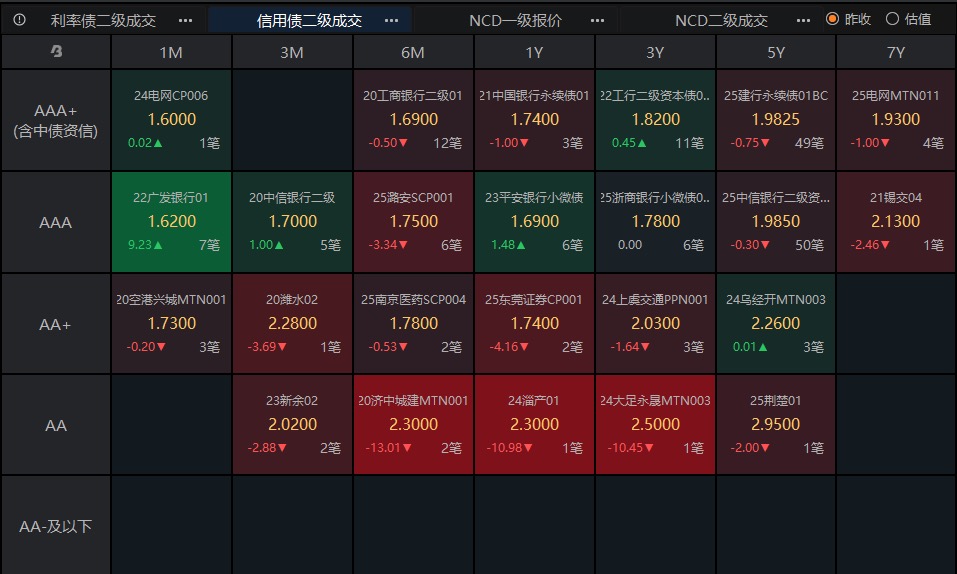Open the more options dots for NCD一级报价
This screenshot has width=957, height=574.
(598, 21)
